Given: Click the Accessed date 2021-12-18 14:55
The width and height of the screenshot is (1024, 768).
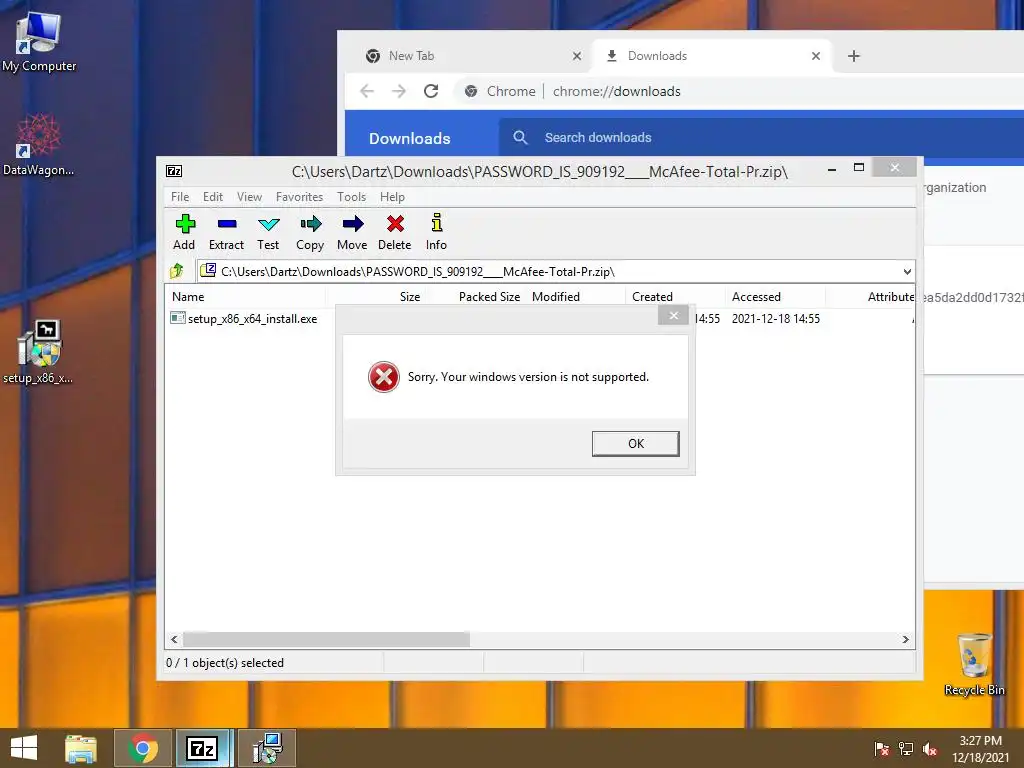Looking at the screenshot, I should pyautogui.click(x=776, y=319).
